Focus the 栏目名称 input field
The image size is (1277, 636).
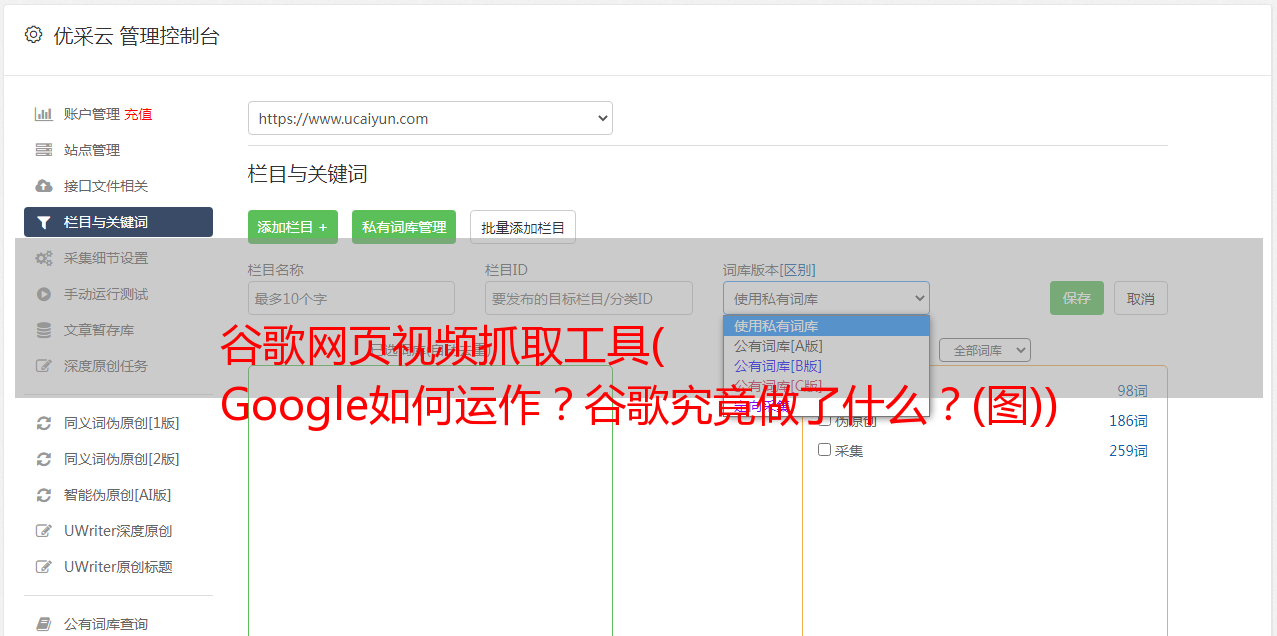[x=351, y=298]
